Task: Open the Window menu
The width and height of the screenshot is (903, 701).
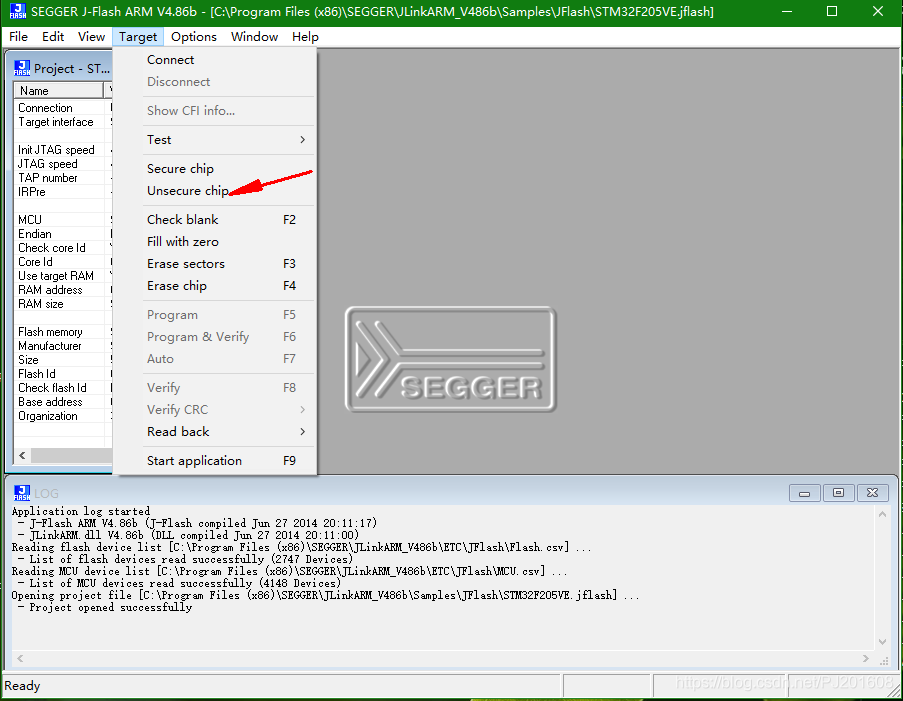Action: pyautogui.click(x=255, y=37)
